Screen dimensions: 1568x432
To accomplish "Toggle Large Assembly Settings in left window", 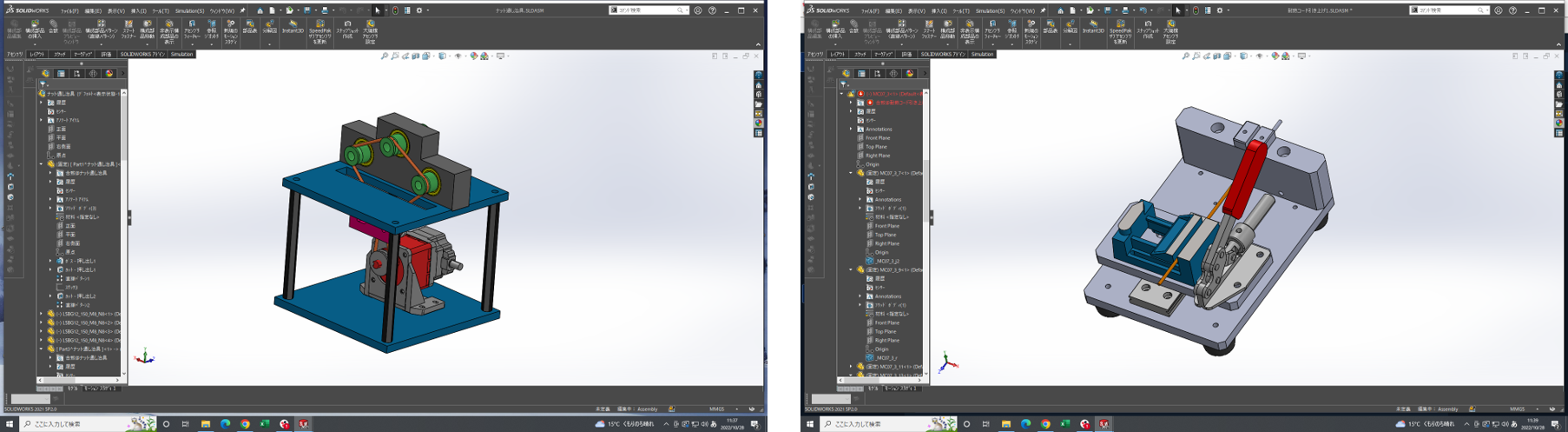I will tap(370, 28).
